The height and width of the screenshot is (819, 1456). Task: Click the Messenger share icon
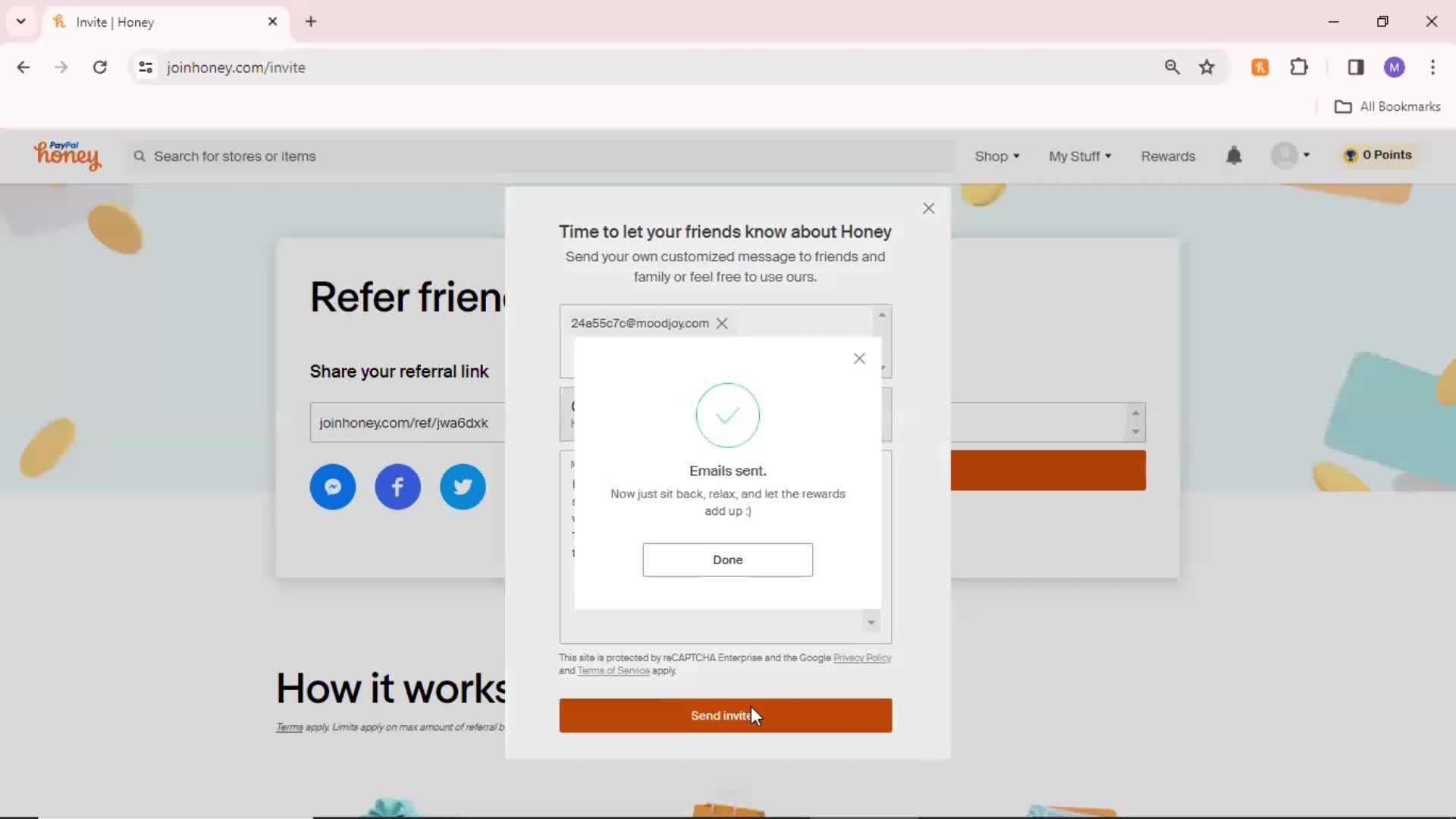click(x=332, y=485)
